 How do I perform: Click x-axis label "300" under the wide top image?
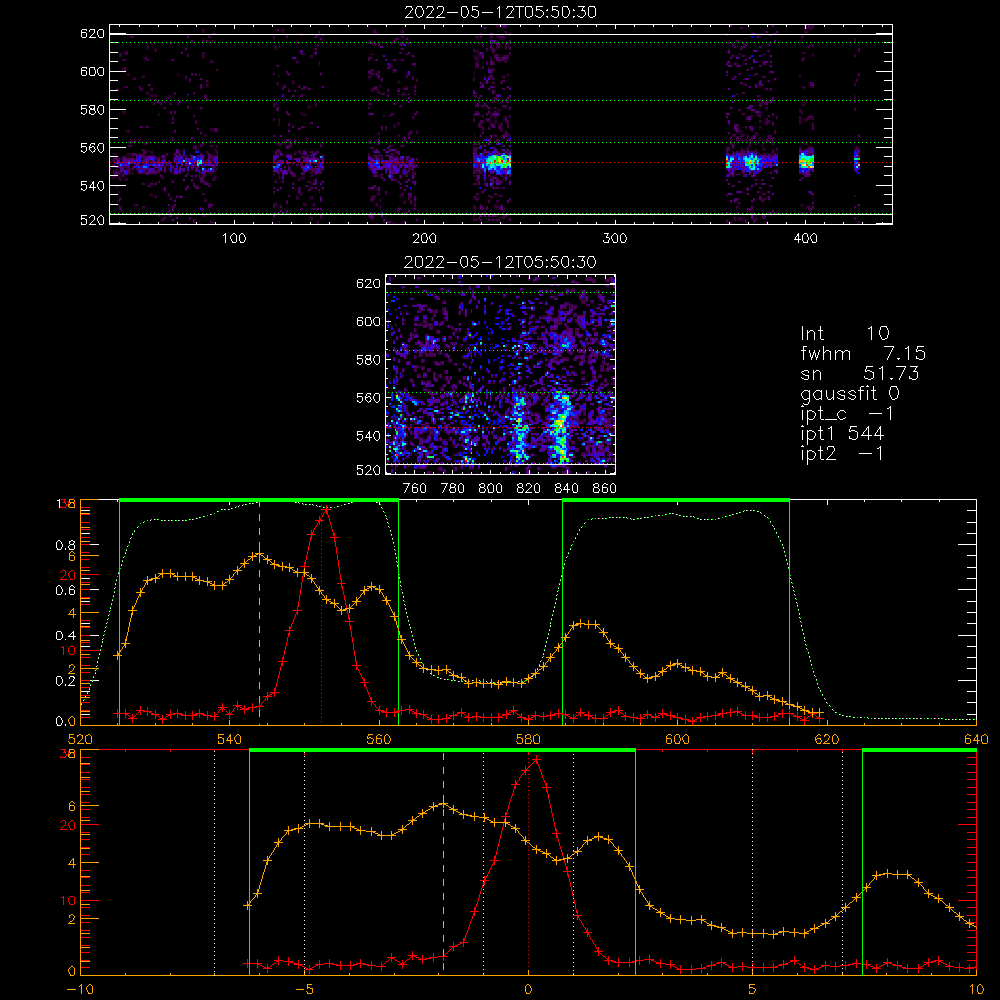[615, 239]
